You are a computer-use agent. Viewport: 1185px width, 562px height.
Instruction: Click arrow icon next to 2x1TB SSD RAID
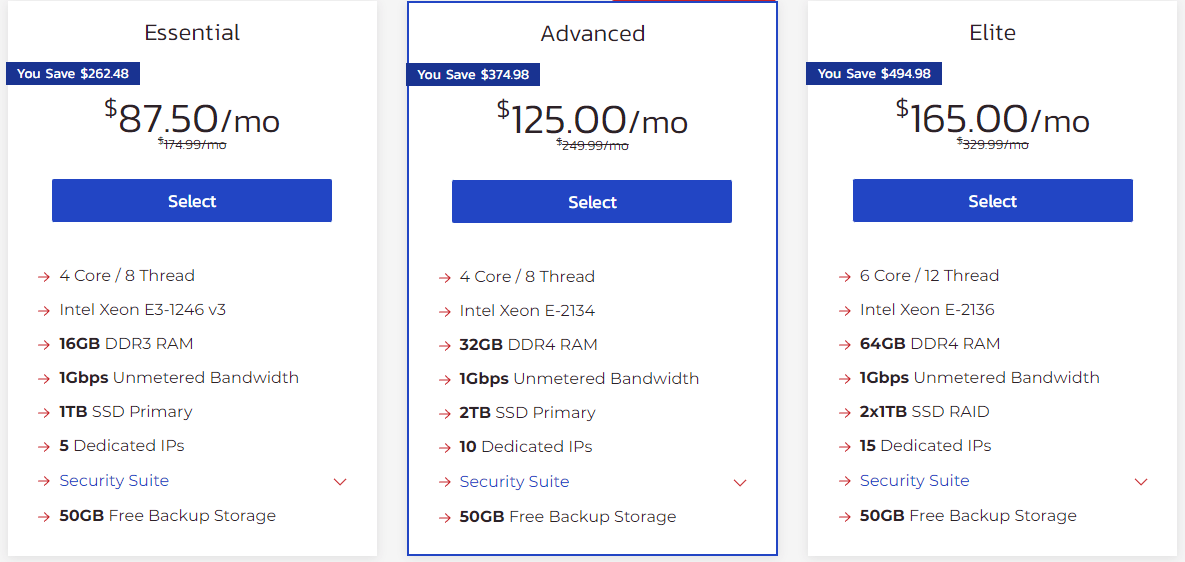[x=845, y=412]
